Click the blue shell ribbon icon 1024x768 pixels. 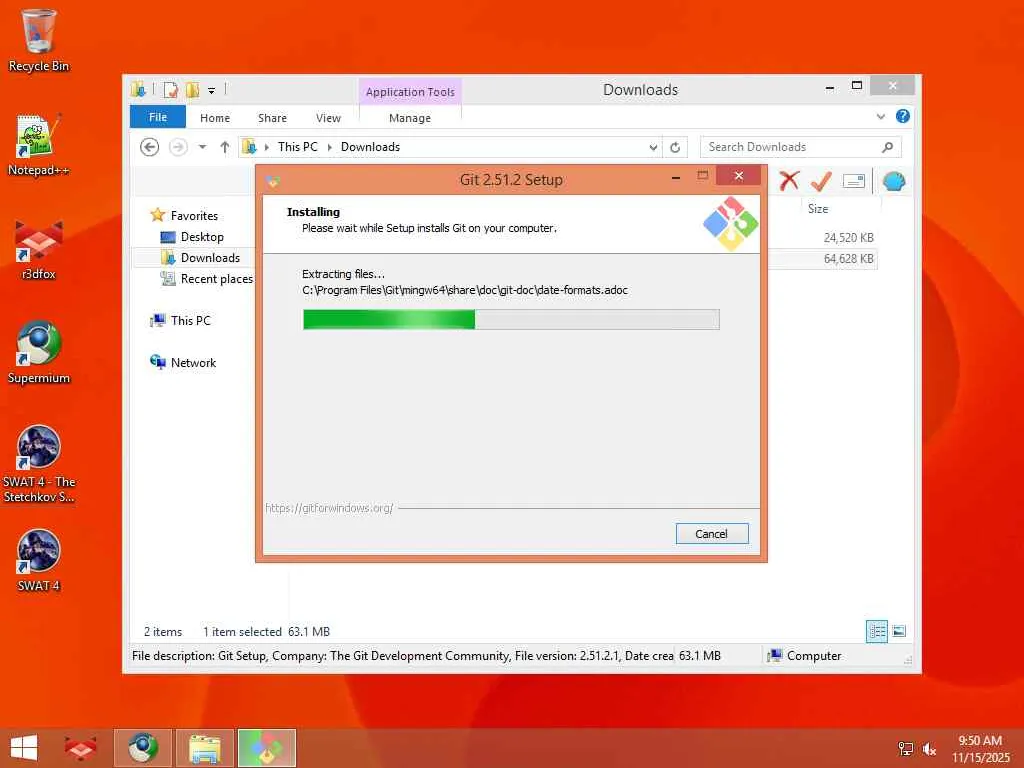[893, 181]
